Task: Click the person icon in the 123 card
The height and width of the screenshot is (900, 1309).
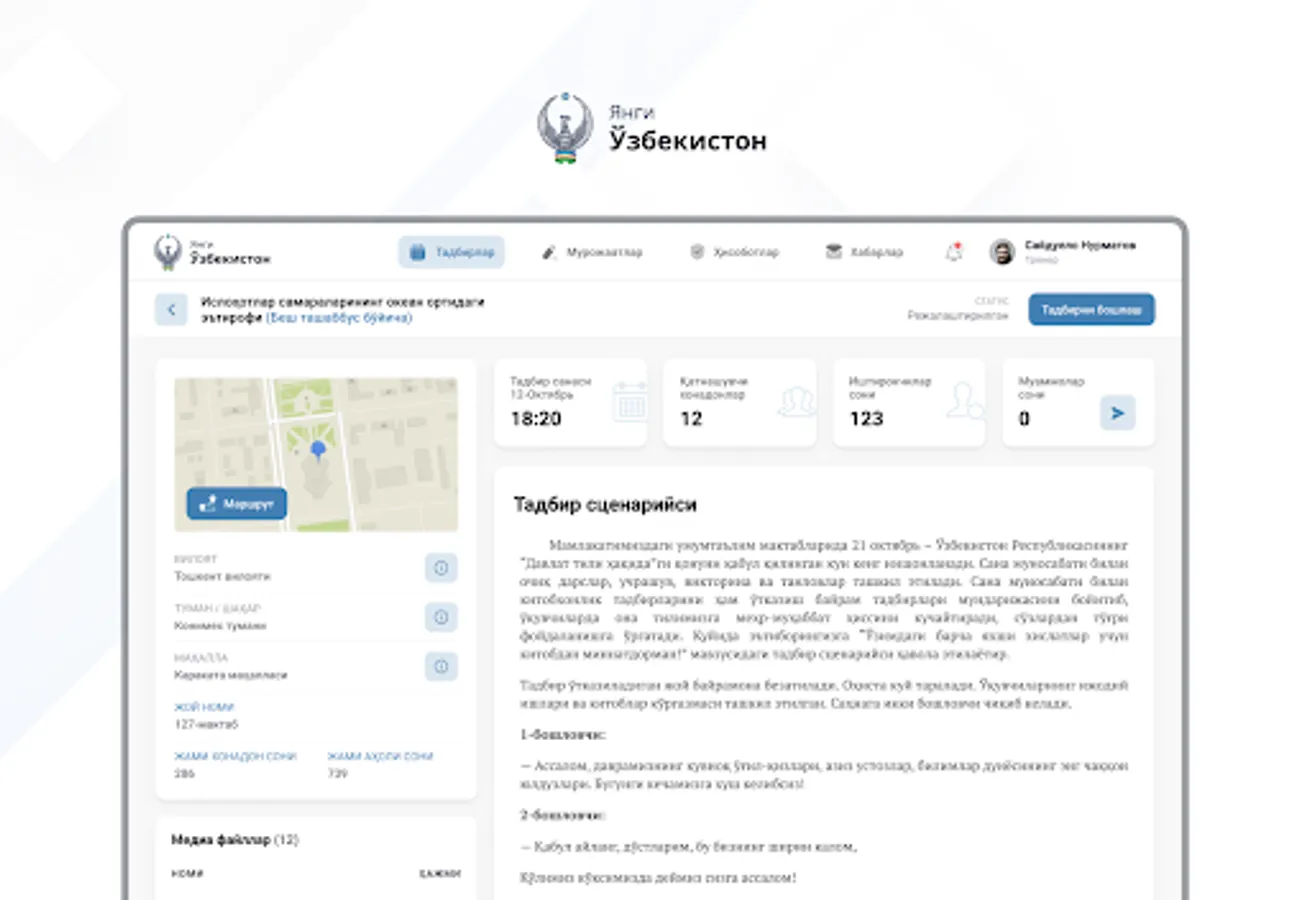Action: coord(965,401)
